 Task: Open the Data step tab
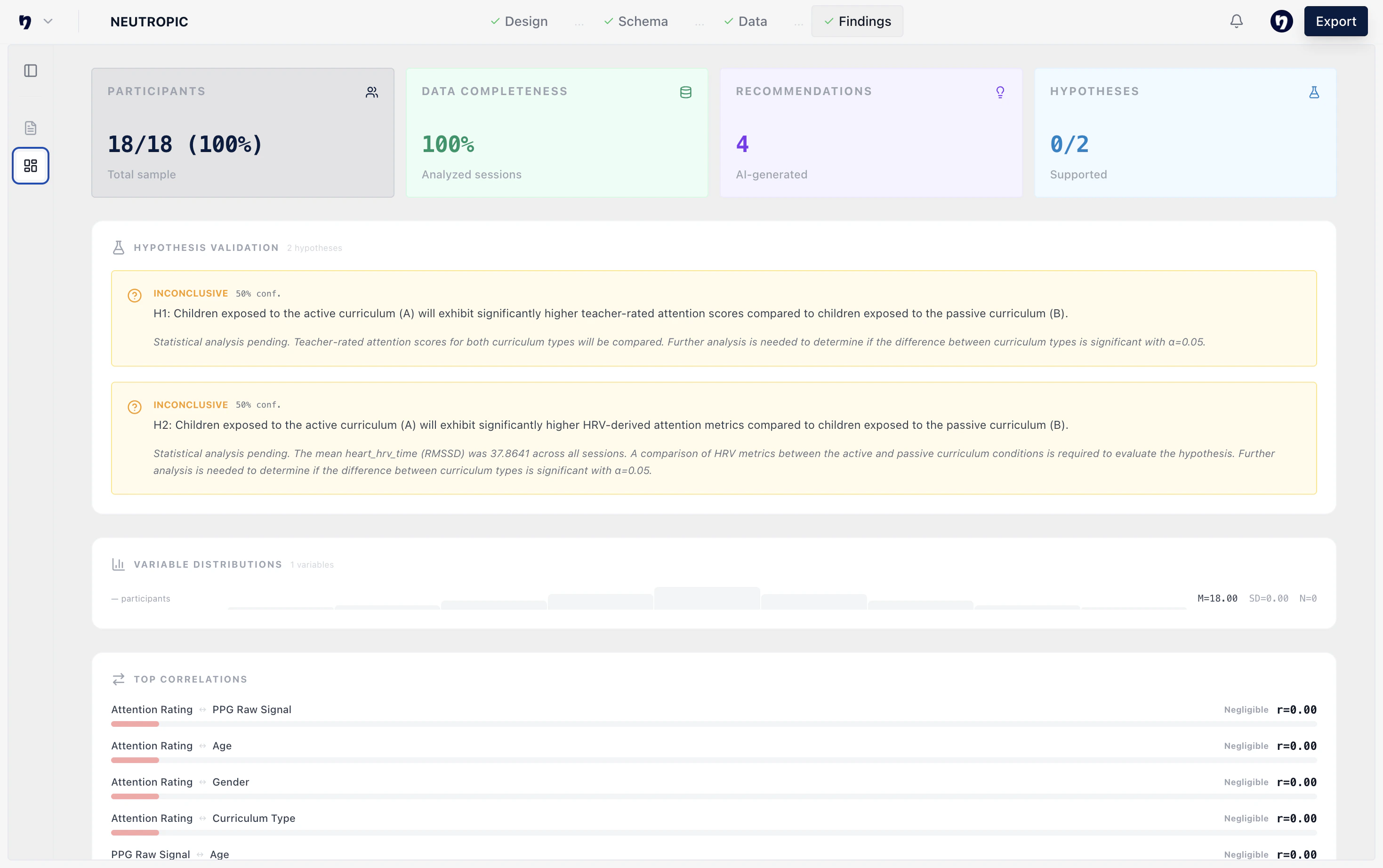(x=746, y=21)
